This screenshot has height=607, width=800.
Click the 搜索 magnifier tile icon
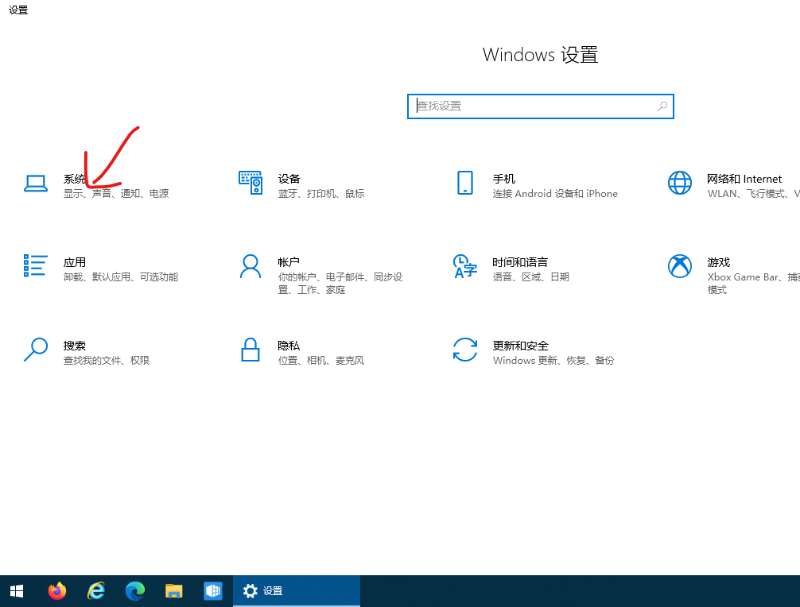point(35,351)
